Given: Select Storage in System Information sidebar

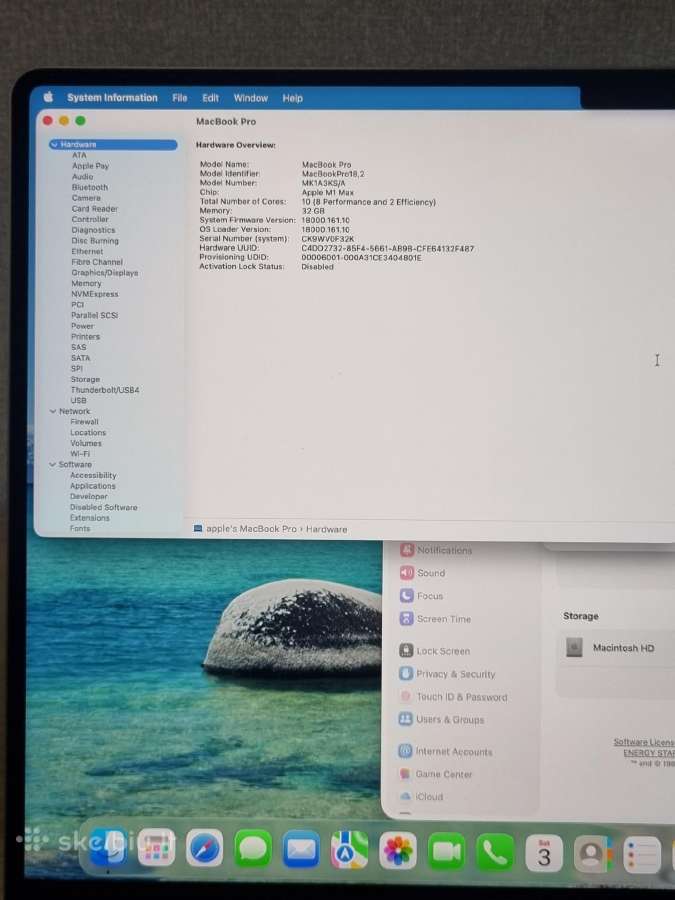Looking at the screenshot, I should point(85,379).
